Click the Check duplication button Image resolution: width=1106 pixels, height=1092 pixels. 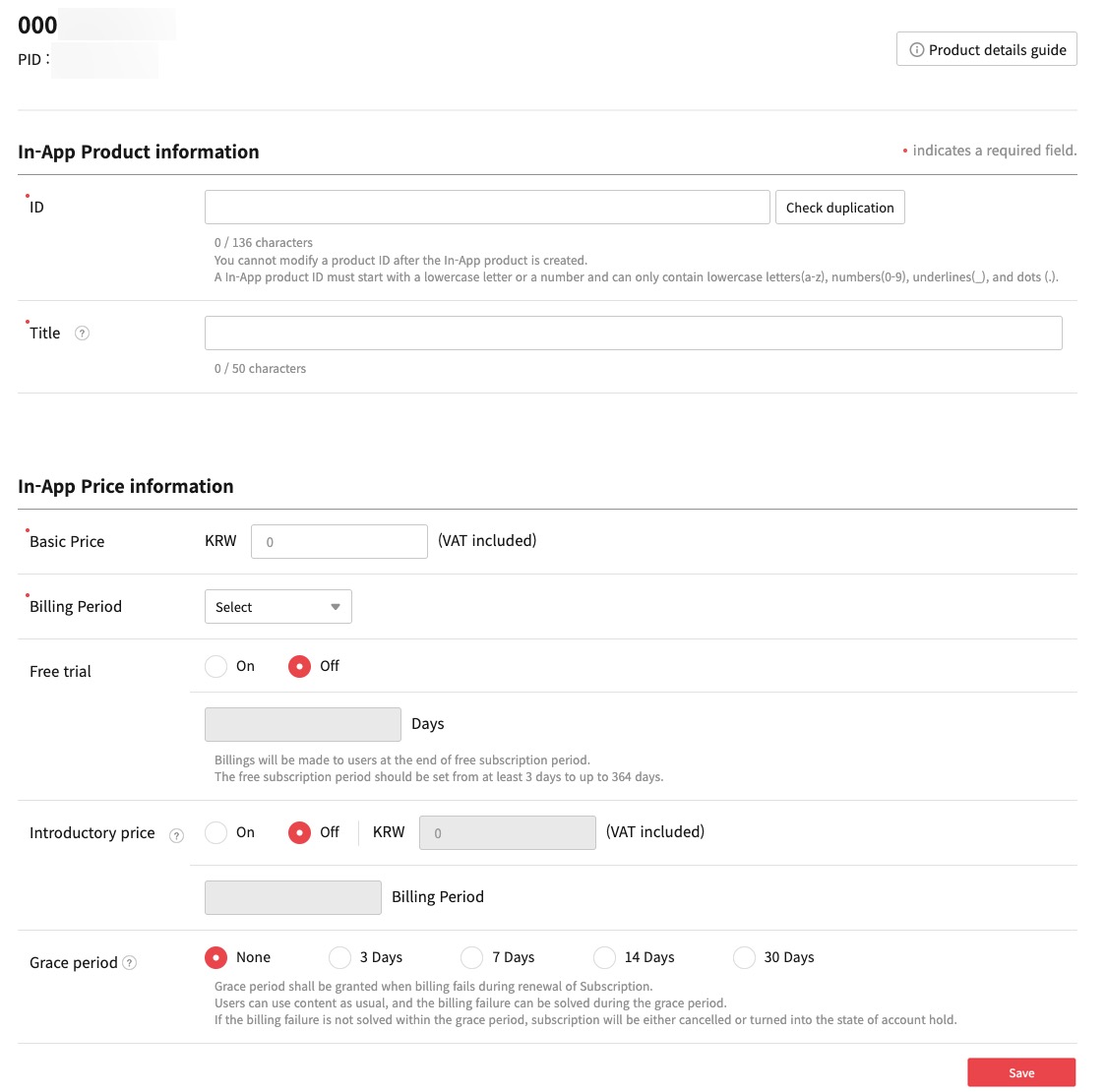click(x=839, y=208)
